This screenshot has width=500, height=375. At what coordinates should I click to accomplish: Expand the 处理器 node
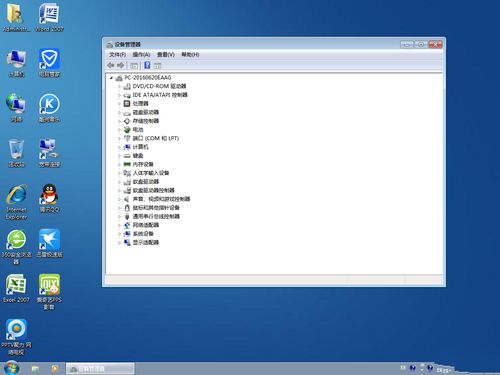click(x=119, y=104)
